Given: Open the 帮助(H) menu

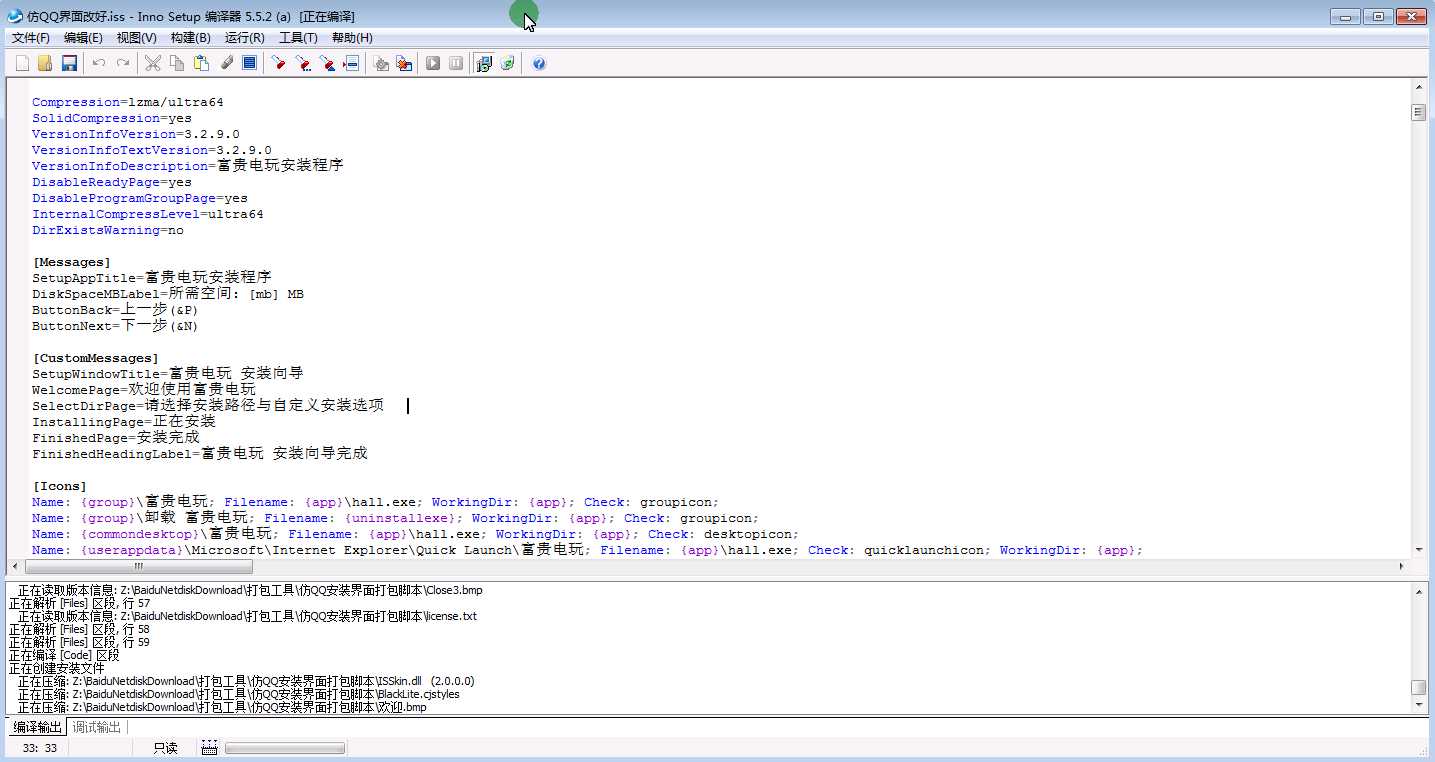Looking at the screenshot, I should 352,38.
